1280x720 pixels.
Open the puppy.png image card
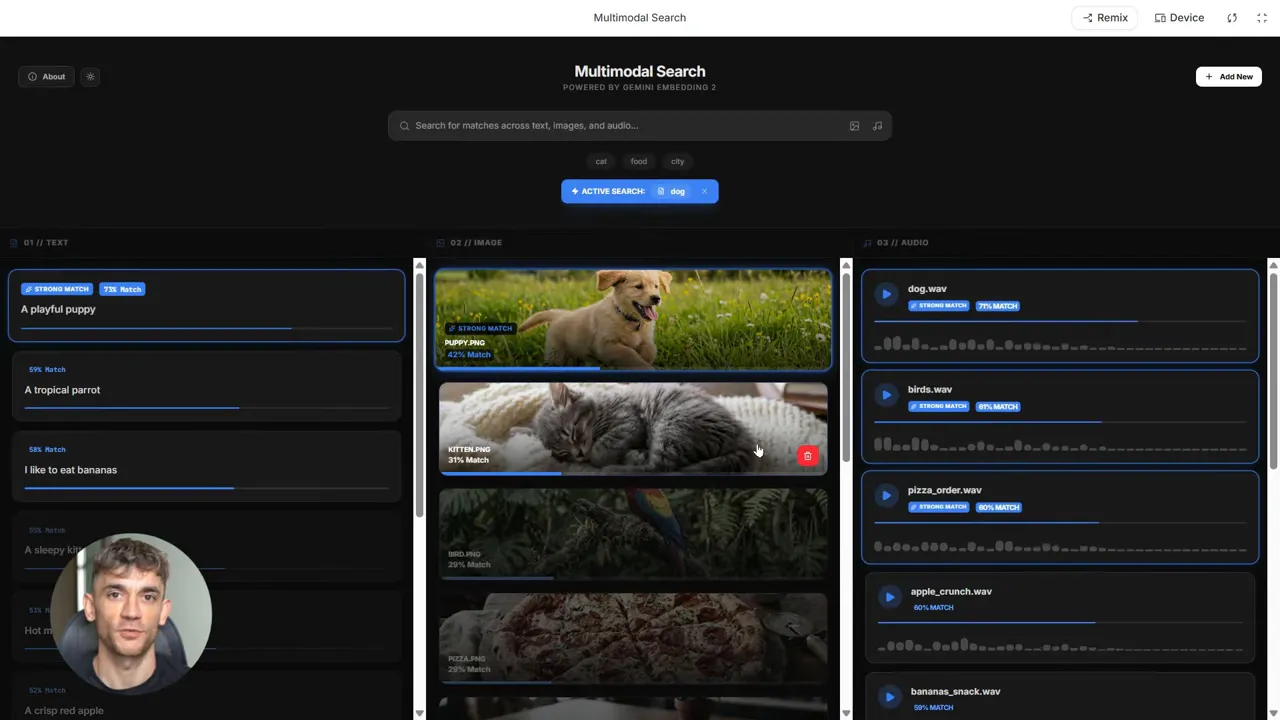(x=633, y=319)
